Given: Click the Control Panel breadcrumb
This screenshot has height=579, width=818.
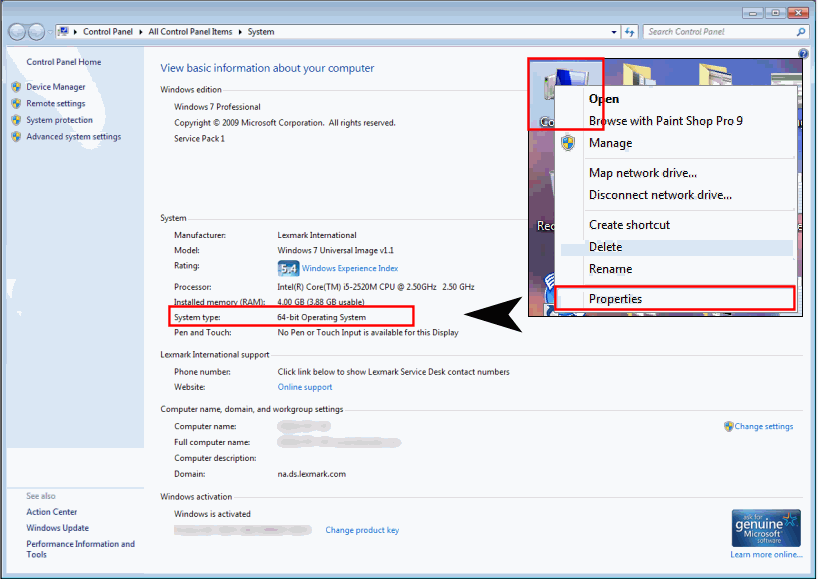Looking at the screenshot, I should coord(108,32).
